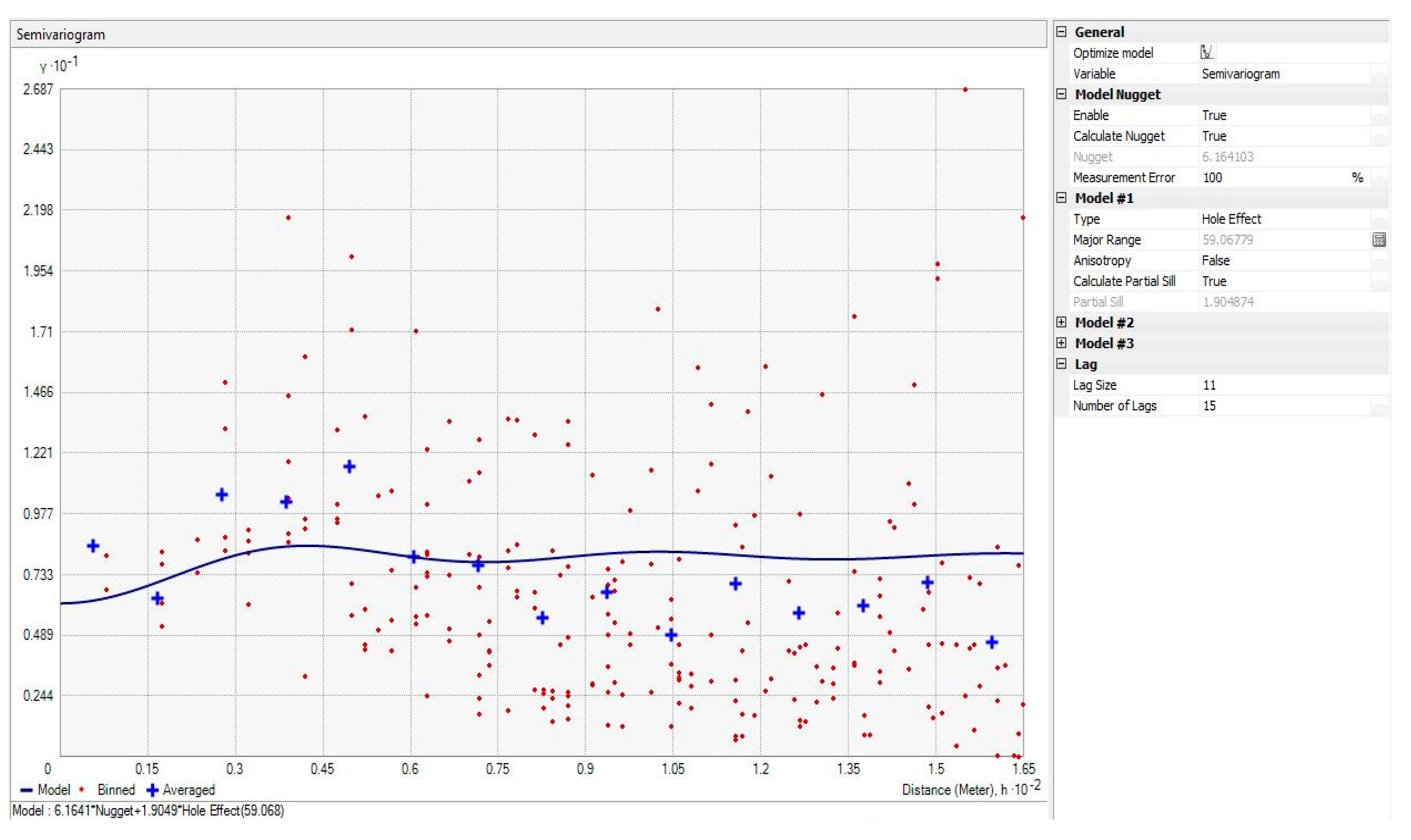Toggle the Calculate Partial Sill value
This screenshot has height=840, width=1411.
pos(1214,281)
